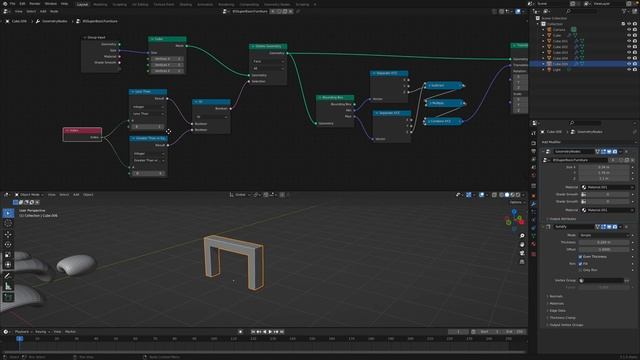Toggle camera view icon in viewport

(522, 253)
